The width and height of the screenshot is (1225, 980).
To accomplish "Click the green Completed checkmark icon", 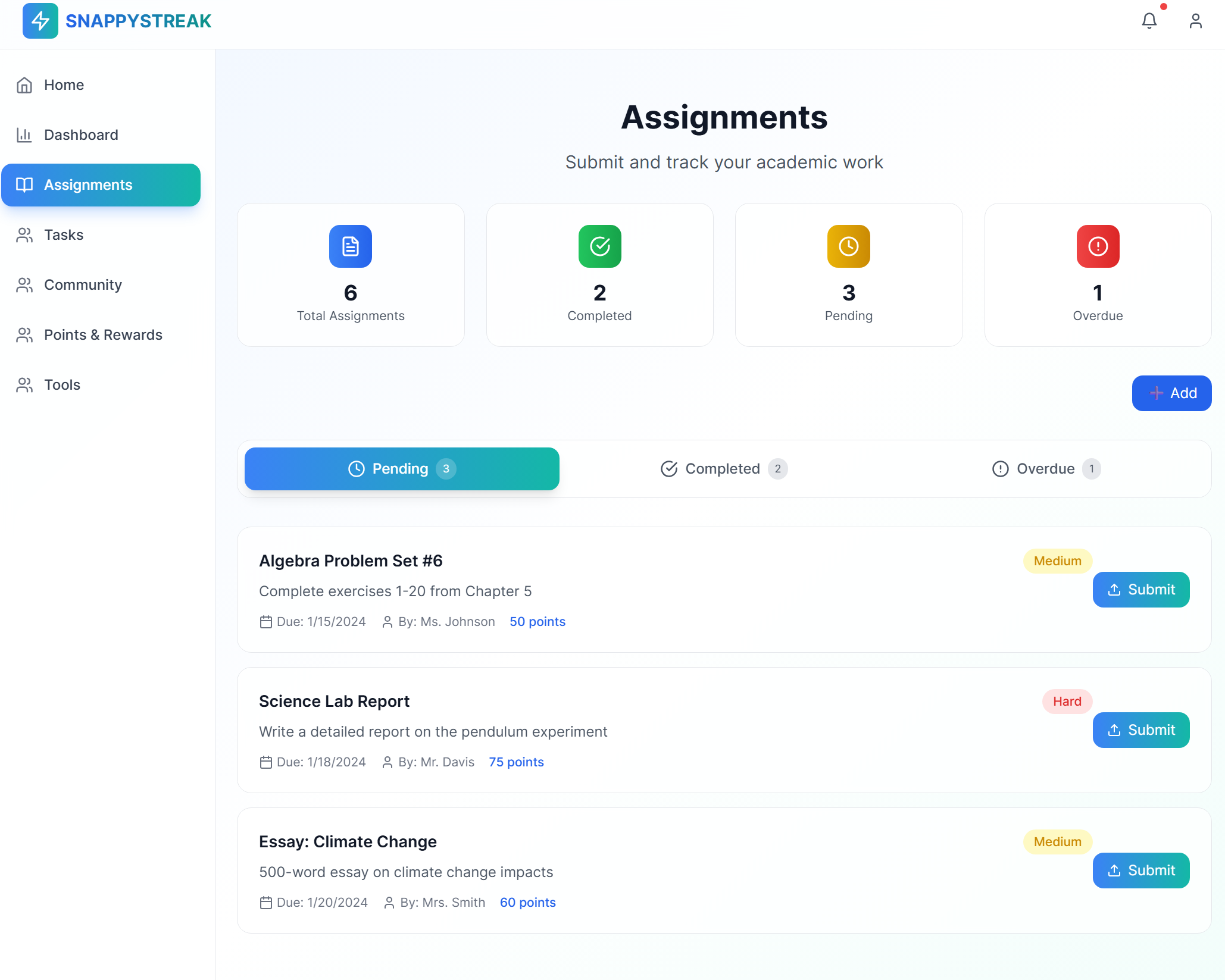I will pyautogui.click(x=599, y=246).
